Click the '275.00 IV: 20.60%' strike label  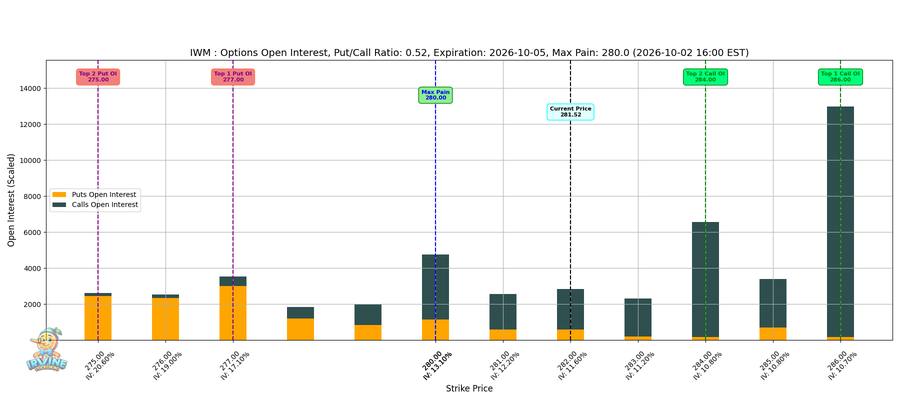point(98,364)
